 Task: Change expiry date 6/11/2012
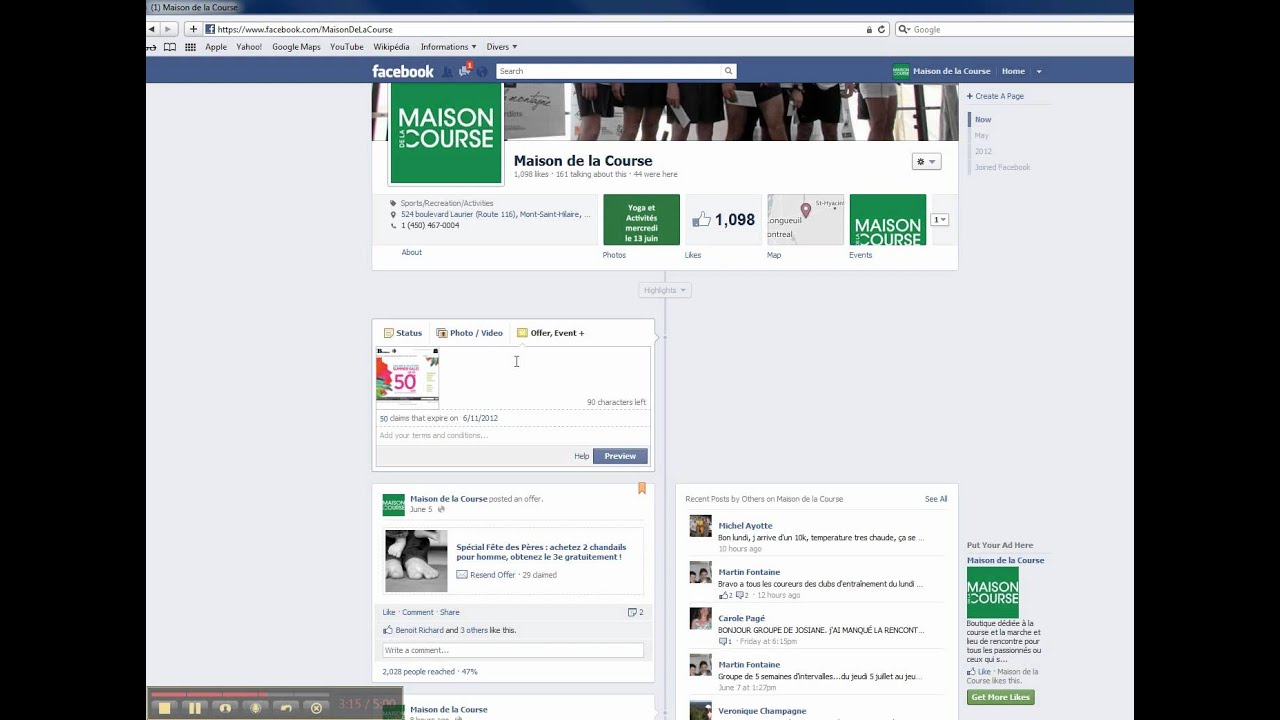click(x=480, y=418)
